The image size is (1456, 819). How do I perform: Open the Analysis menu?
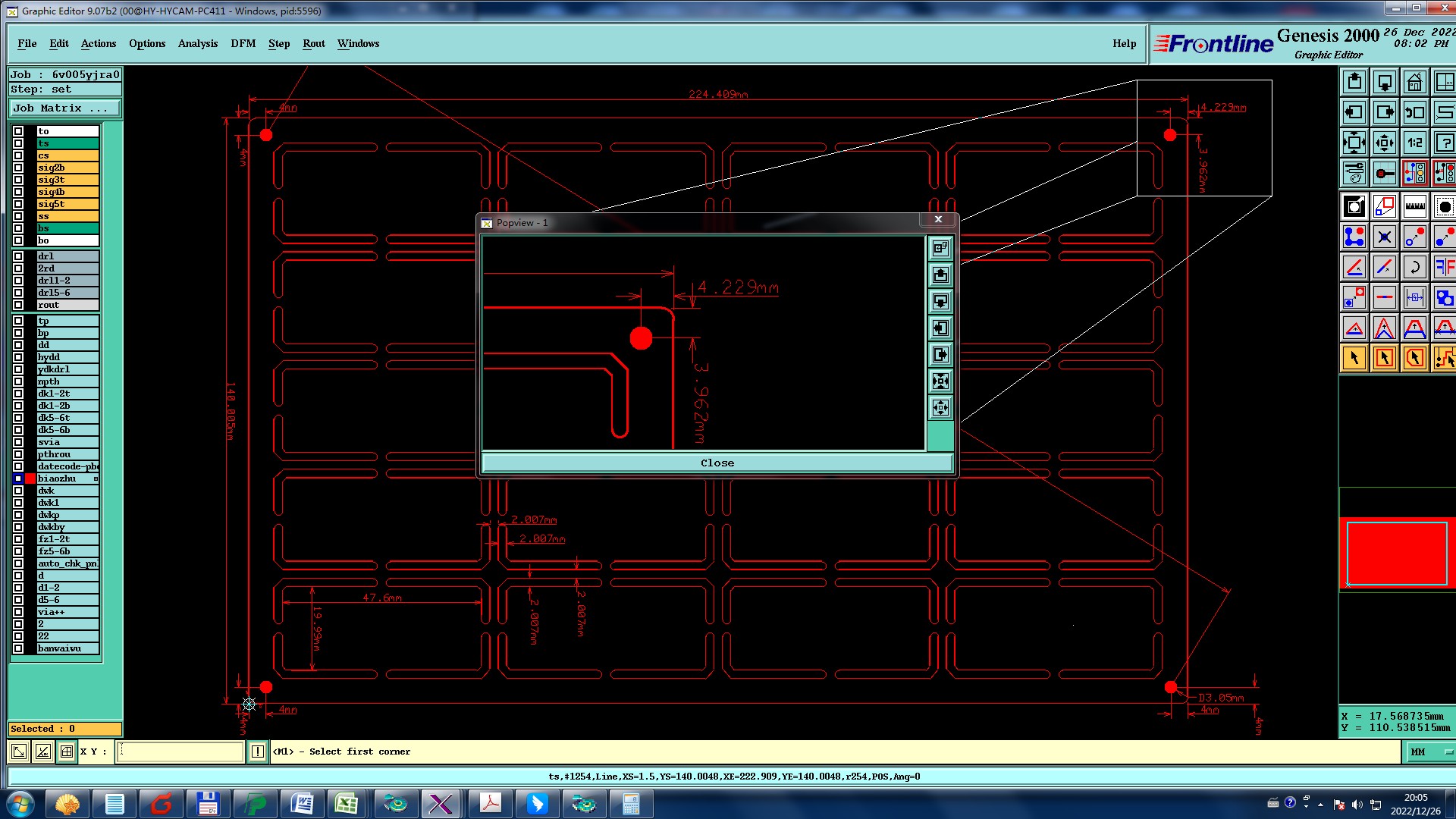click(197, 43)
